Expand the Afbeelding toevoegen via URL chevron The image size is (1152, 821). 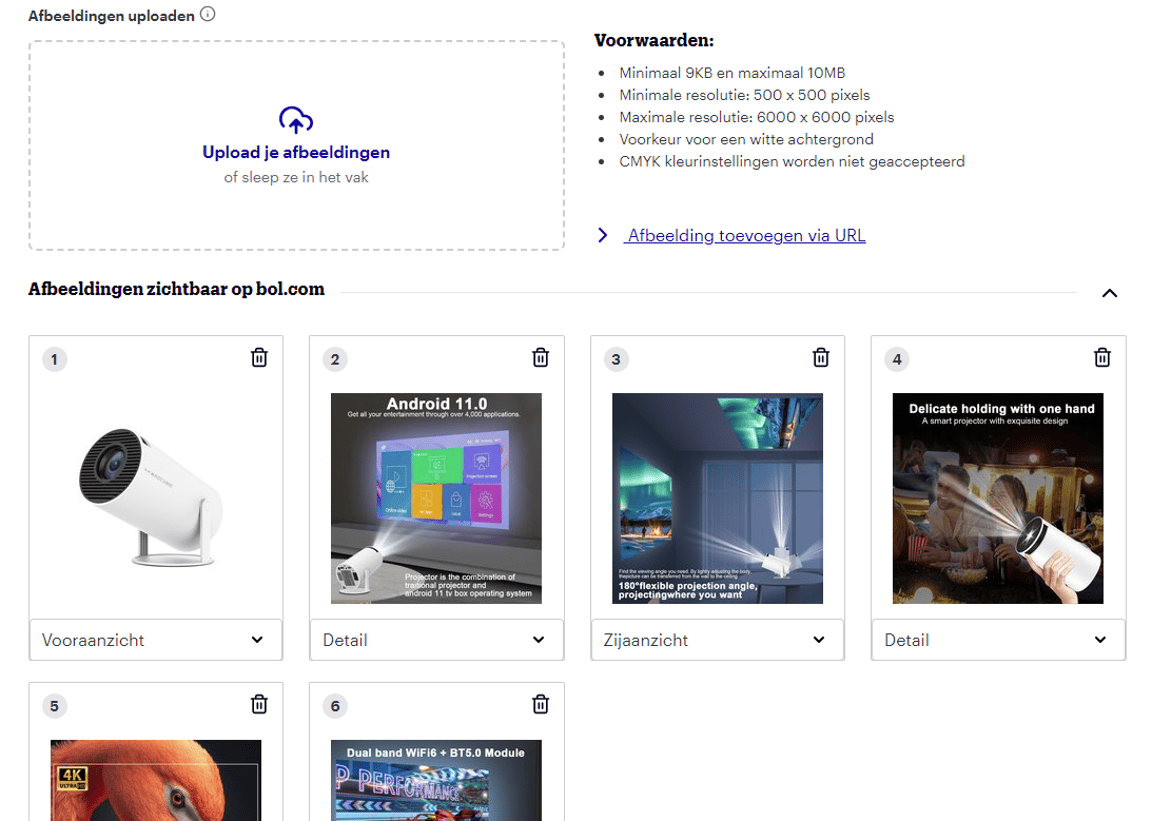(x=602, y=235)
